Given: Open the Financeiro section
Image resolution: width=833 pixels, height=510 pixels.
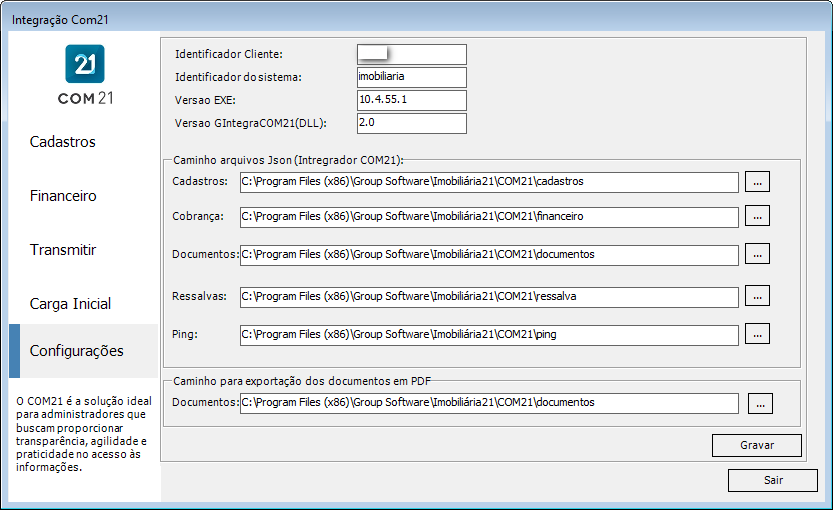Looking at the screenshot, I should pos(63,196).
